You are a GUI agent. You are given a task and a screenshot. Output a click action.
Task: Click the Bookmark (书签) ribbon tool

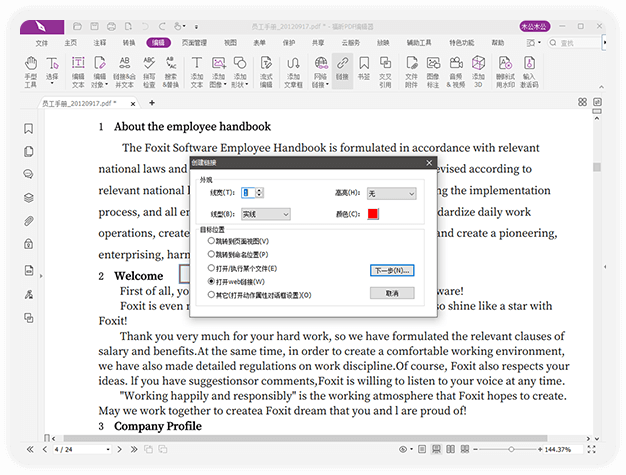364,69
